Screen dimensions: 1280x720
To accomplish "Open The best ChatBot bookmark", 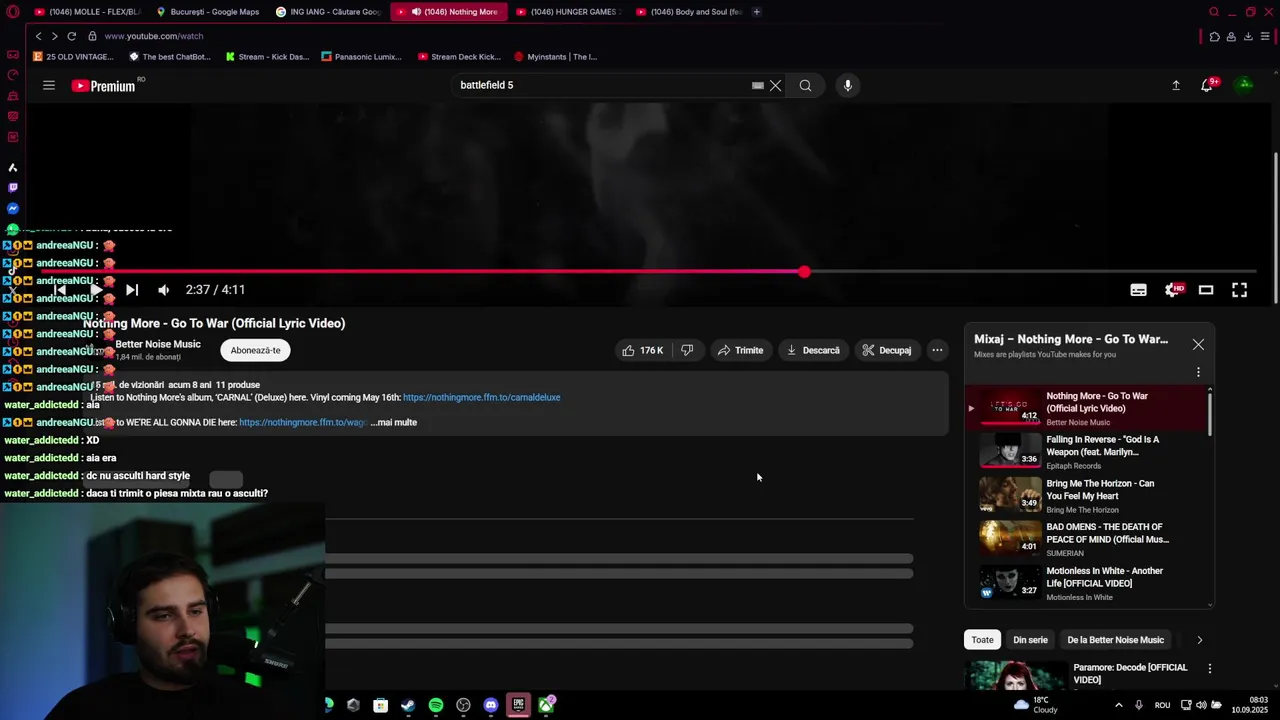I will 169,57.
